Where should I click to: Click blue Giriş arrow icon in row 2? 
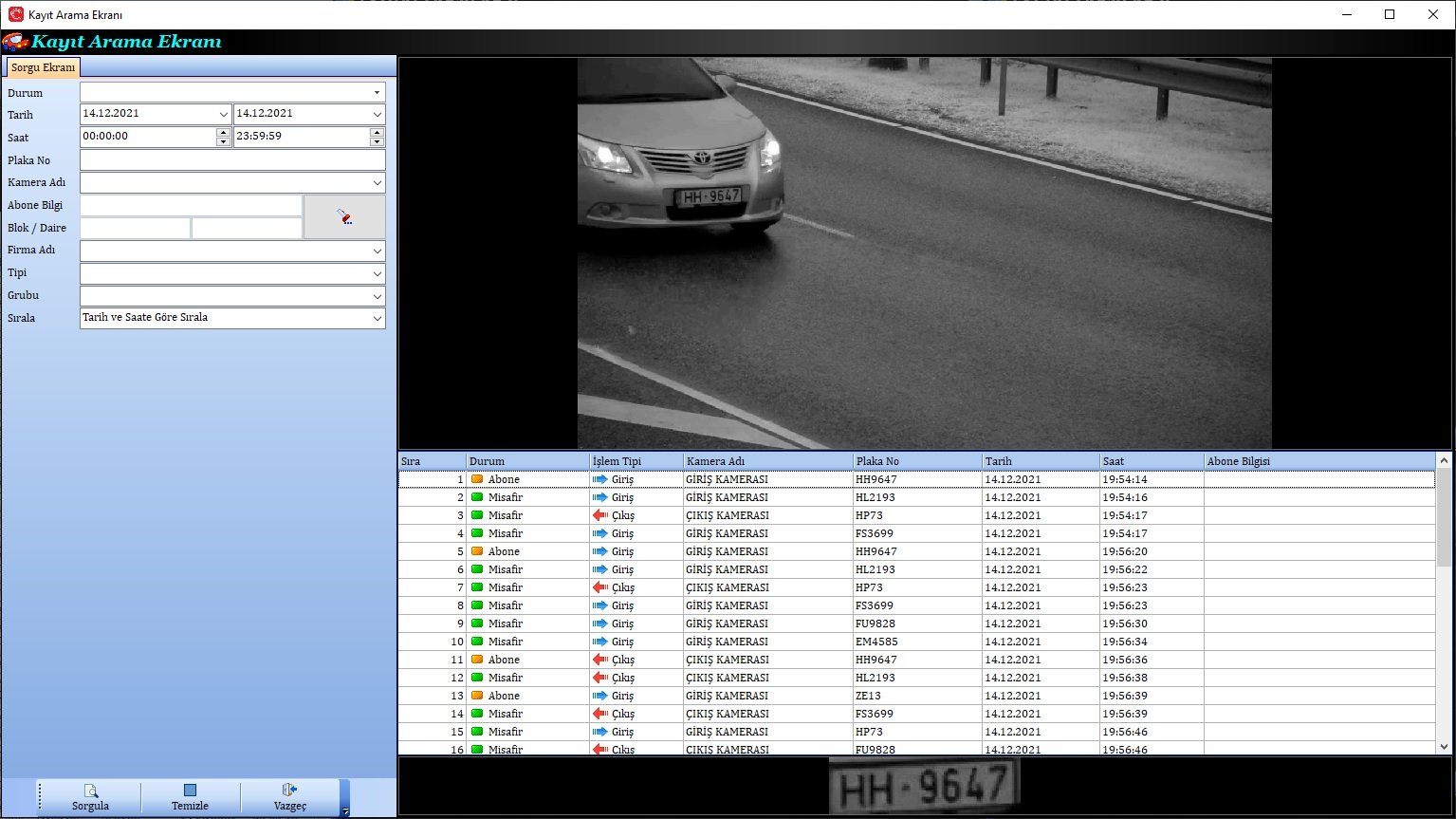pos(599,497)
